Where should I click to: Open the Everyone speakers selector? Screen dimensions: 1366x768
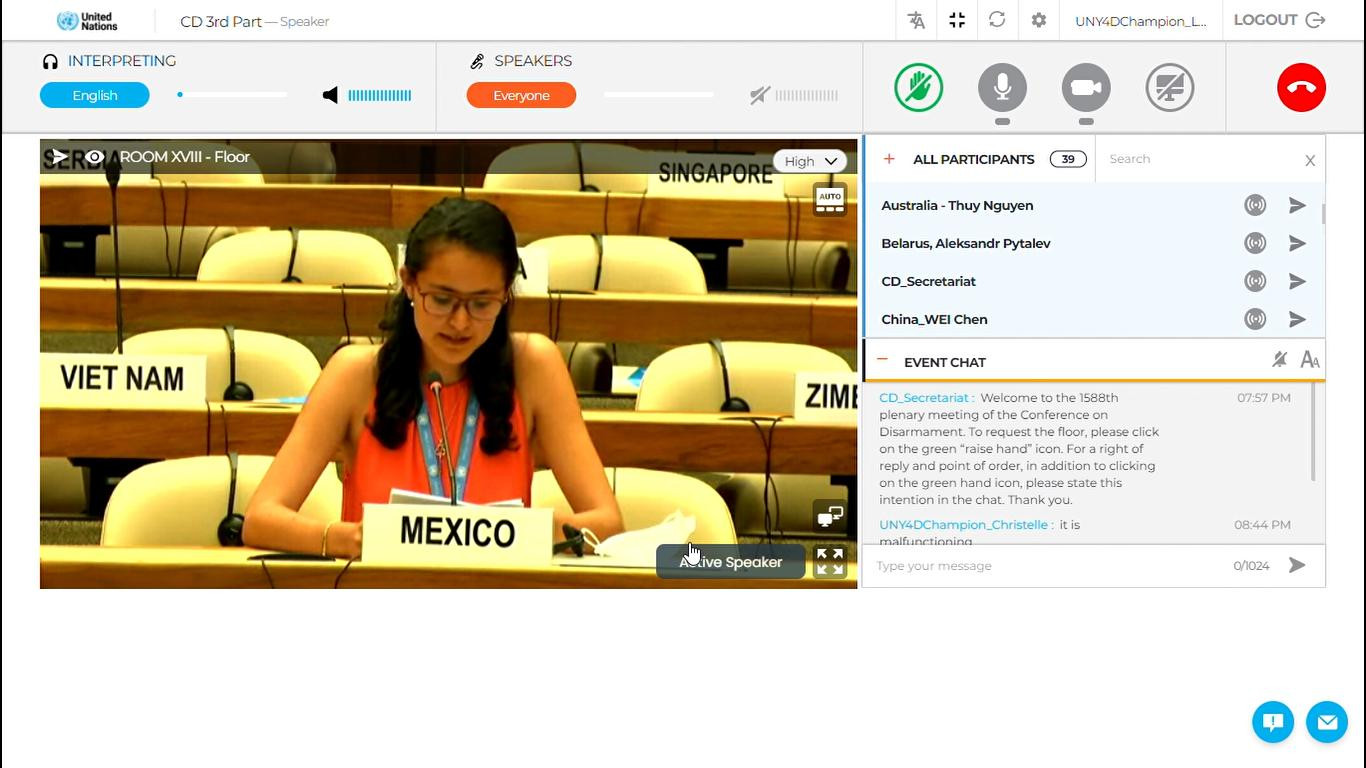tap(521, 95)
